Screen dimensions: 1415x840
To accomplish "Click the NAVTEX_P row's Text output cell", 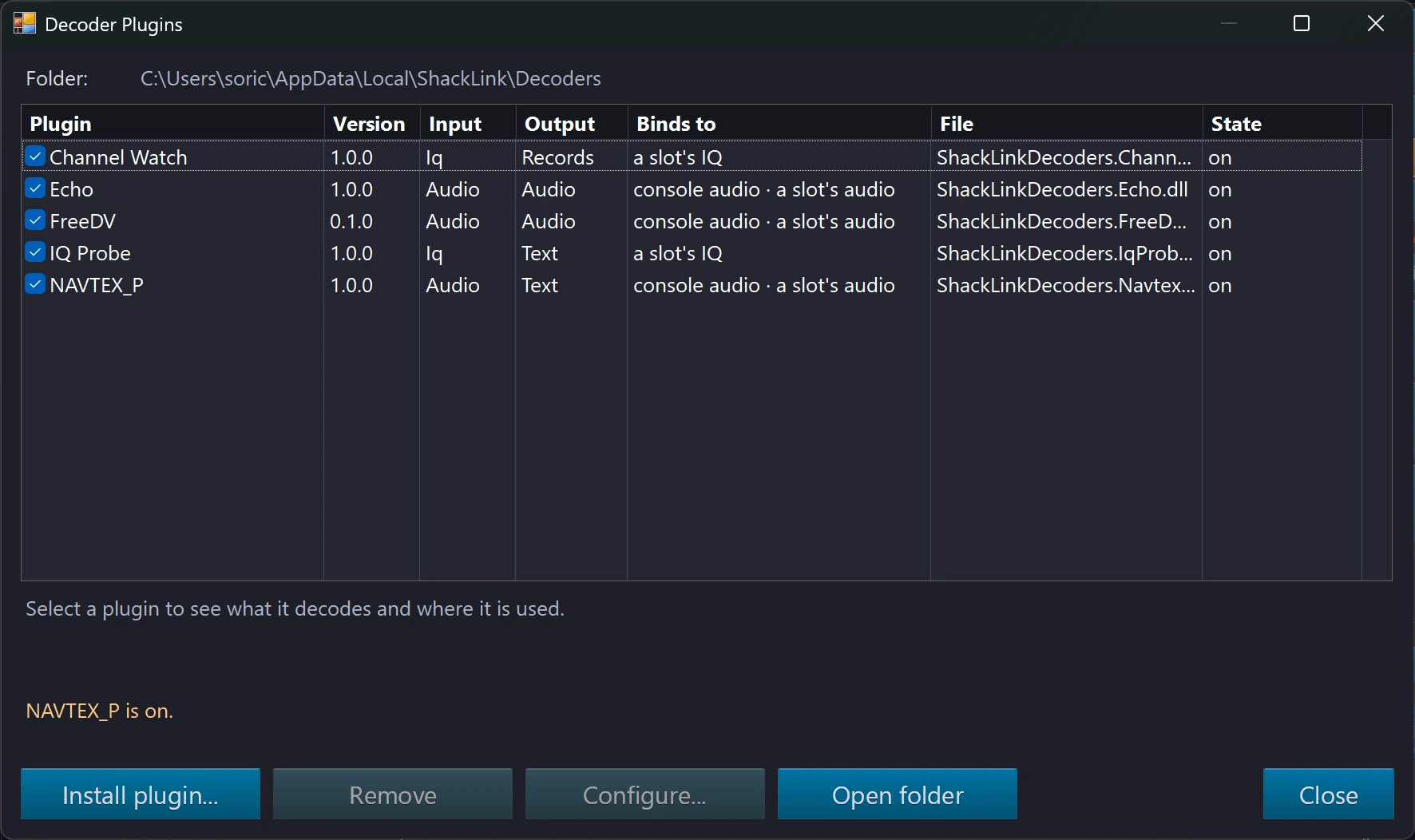I will (540, 285).
